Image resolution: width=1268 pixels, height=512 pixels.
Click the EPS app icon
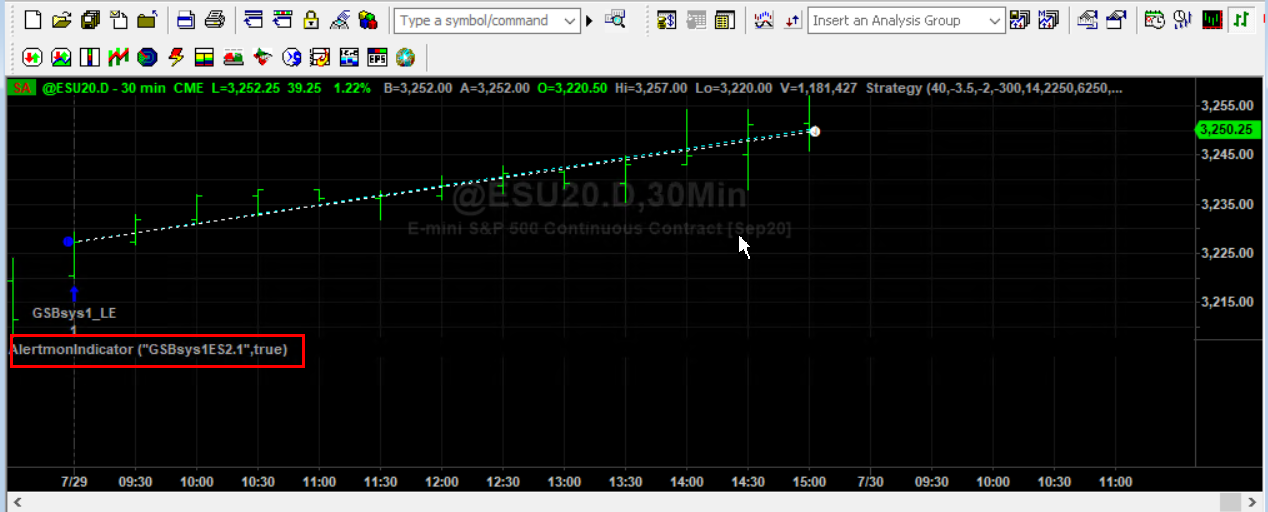(x=378, y=57)
